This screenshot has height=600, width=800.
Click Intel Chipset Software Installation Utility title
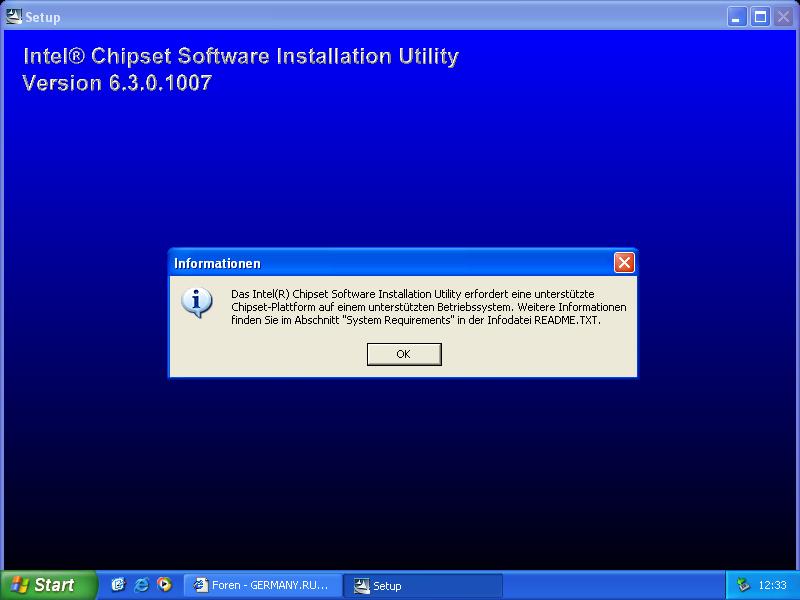tap(241, 56)
